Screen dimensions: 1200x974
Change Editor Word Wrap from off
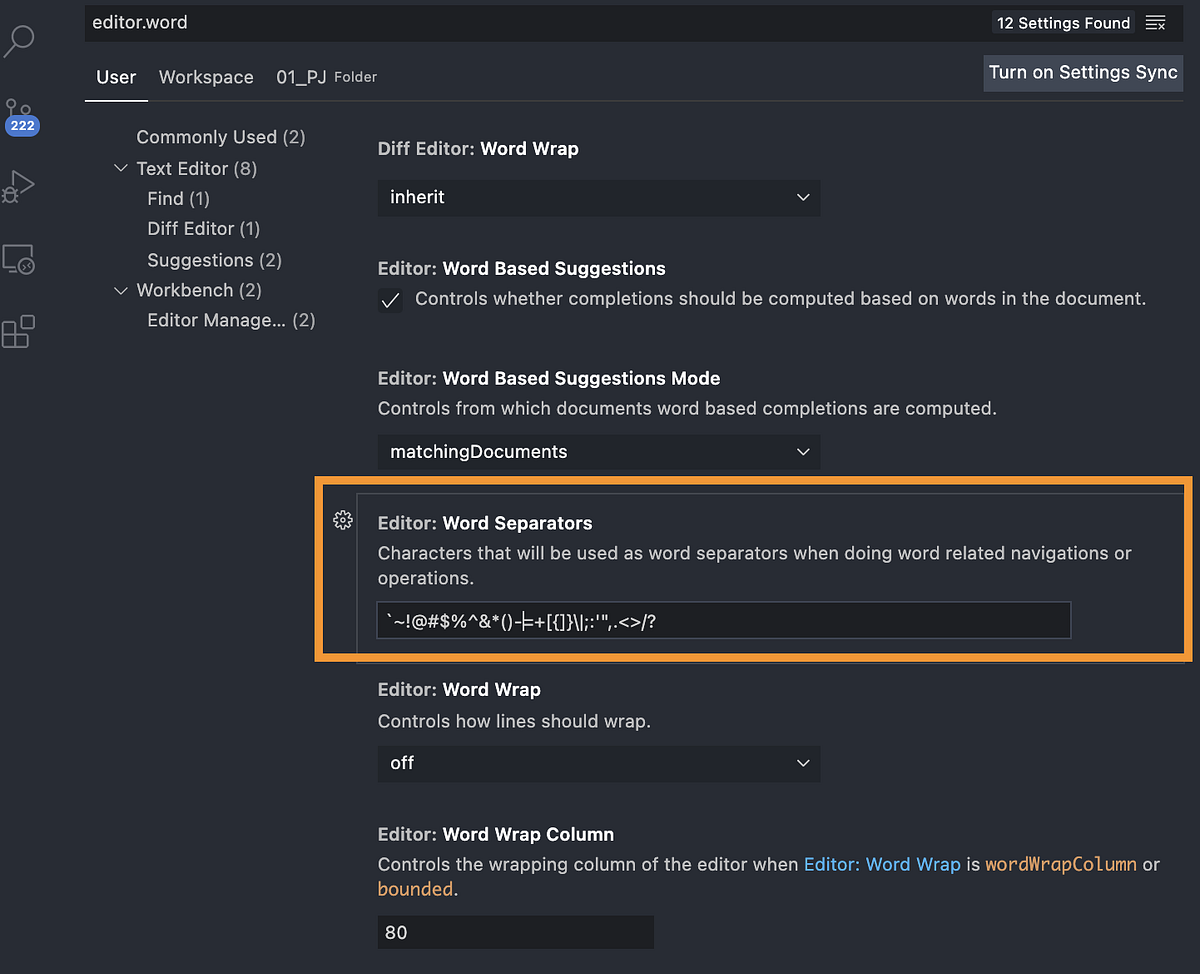[599, 763]
